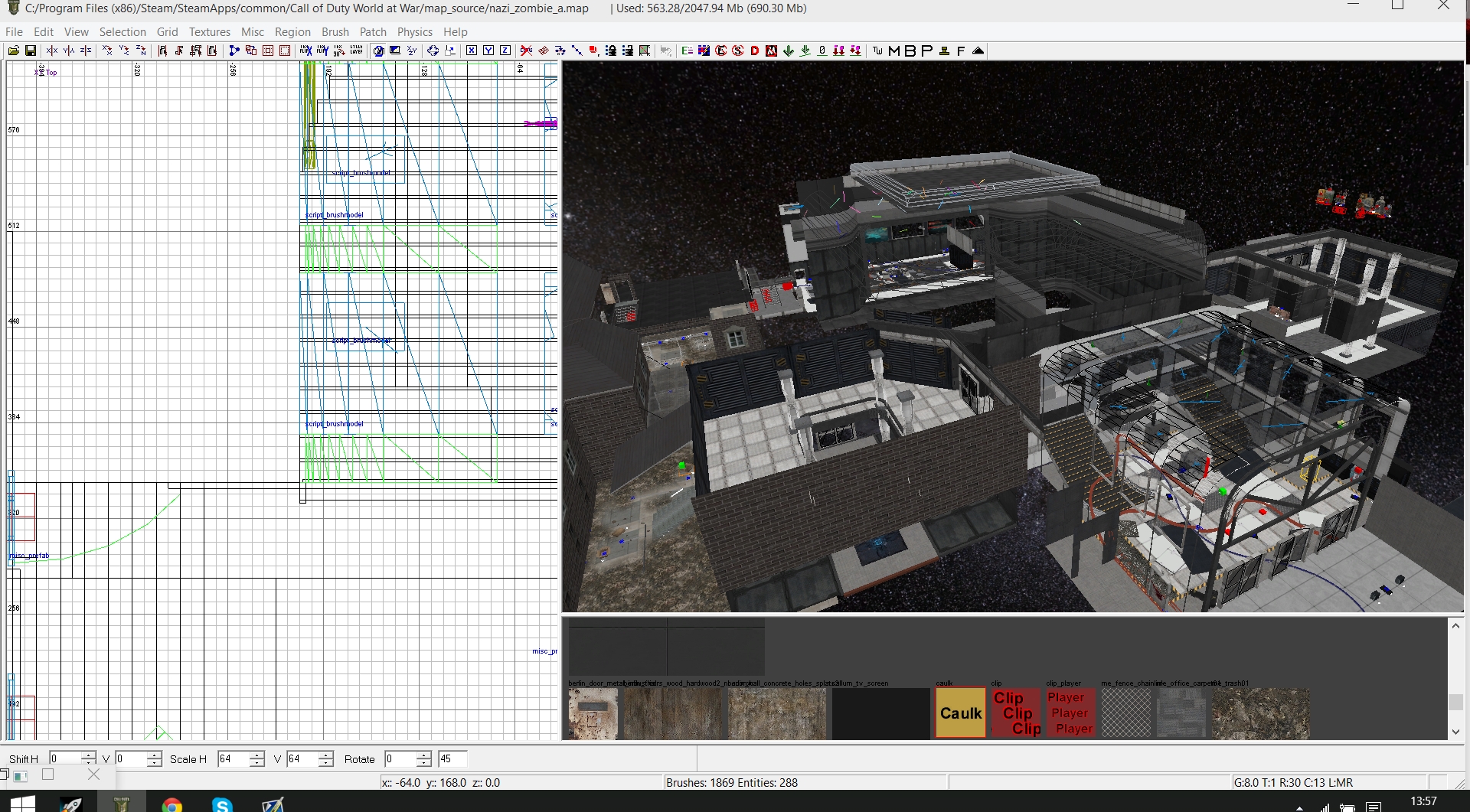Image resolution: width=1470 pixels, height=812 pixels.
Task: Flip selection along Z axis icon
Action: click(x=86, y=51)
